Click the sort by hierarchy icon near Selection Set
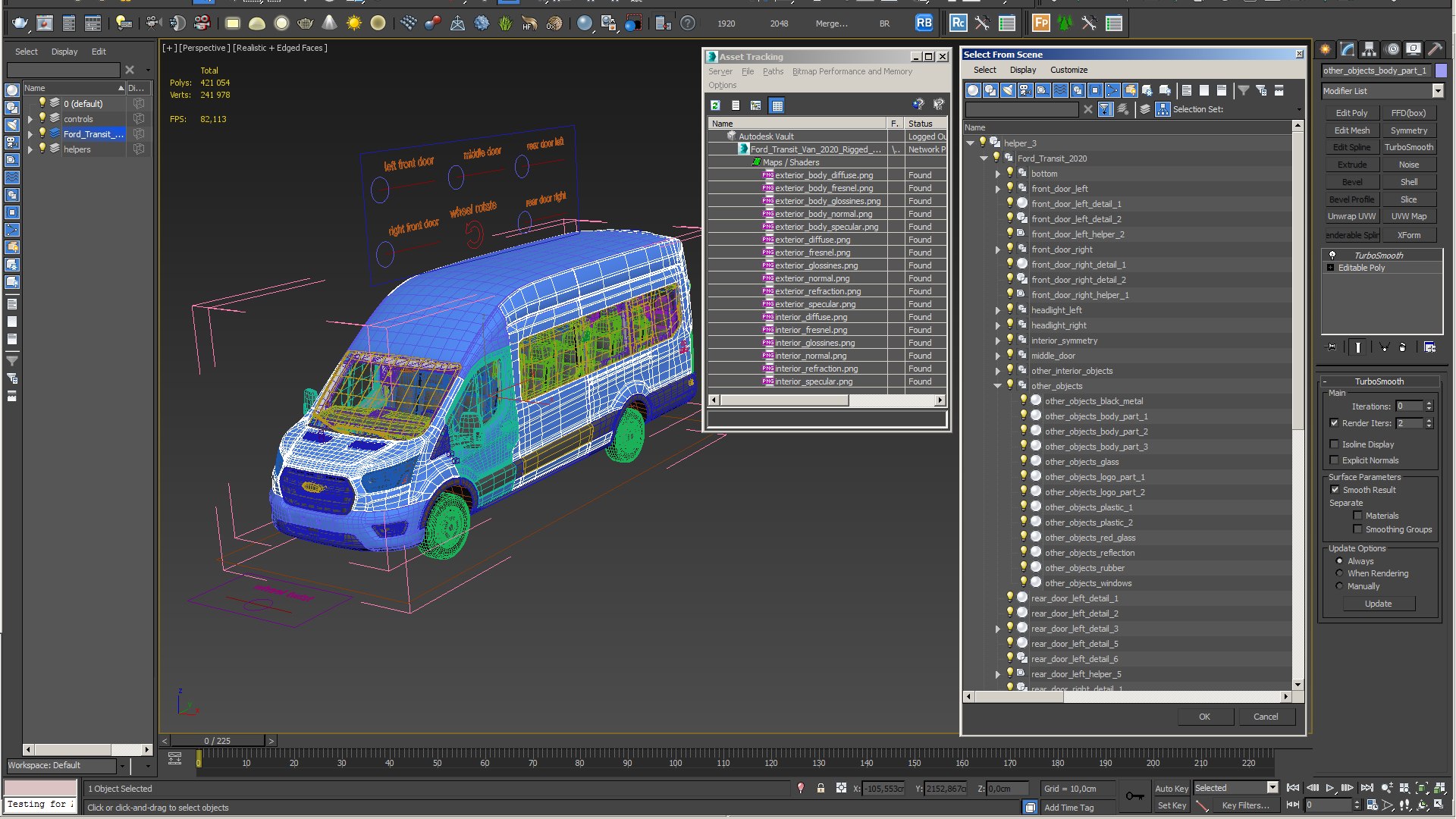The width and height of the screenshot is (1456, 819). pos(1163,109)
